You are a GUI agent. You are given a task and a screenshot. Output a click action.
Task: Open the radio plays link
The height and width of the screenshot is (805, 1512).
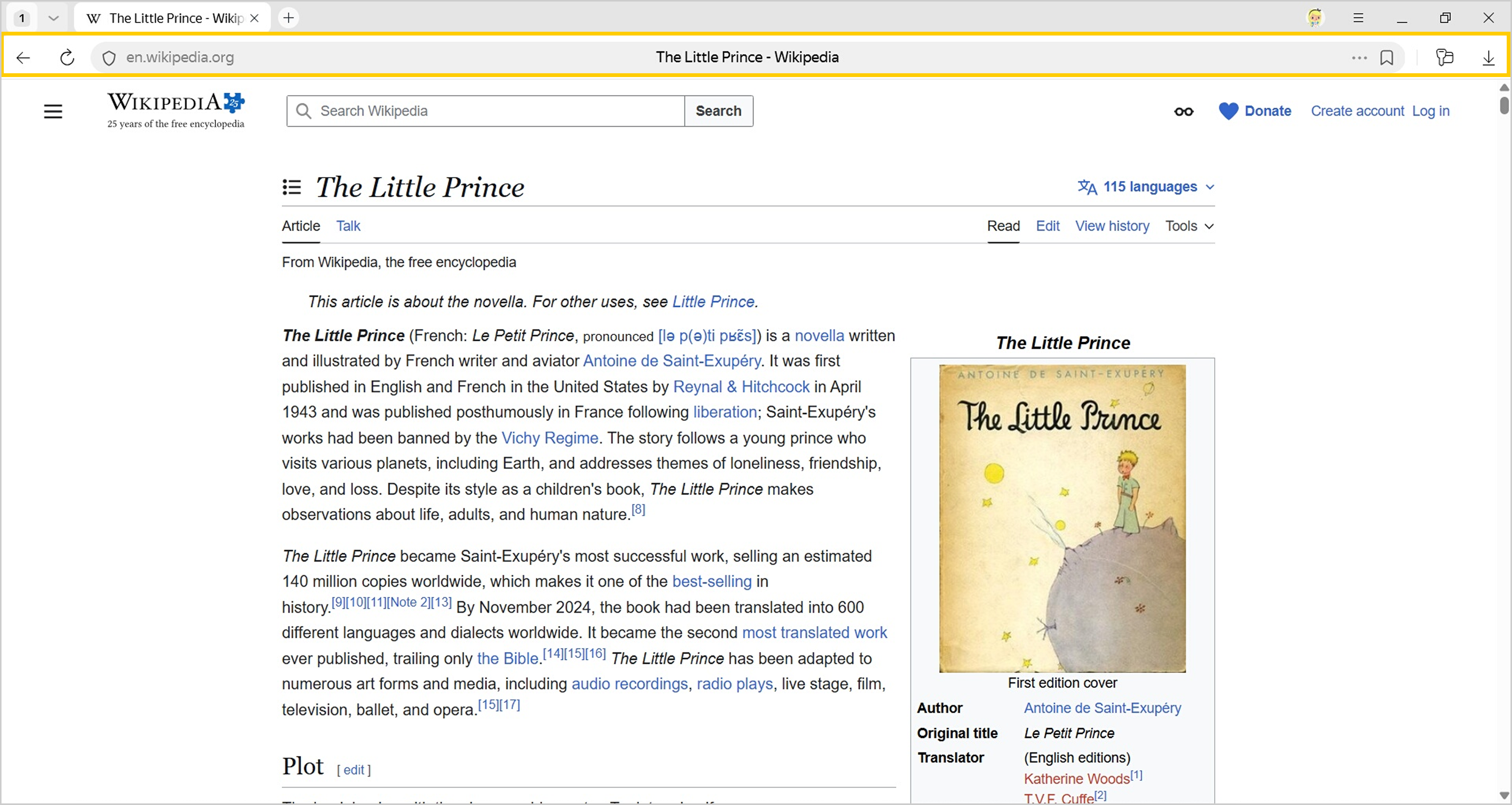735,684
